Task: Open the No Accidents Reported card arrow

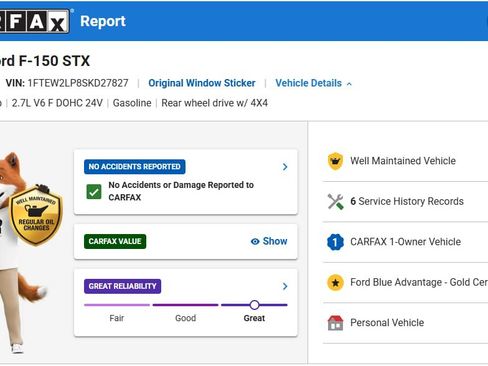Action: (x=285, y=167)
